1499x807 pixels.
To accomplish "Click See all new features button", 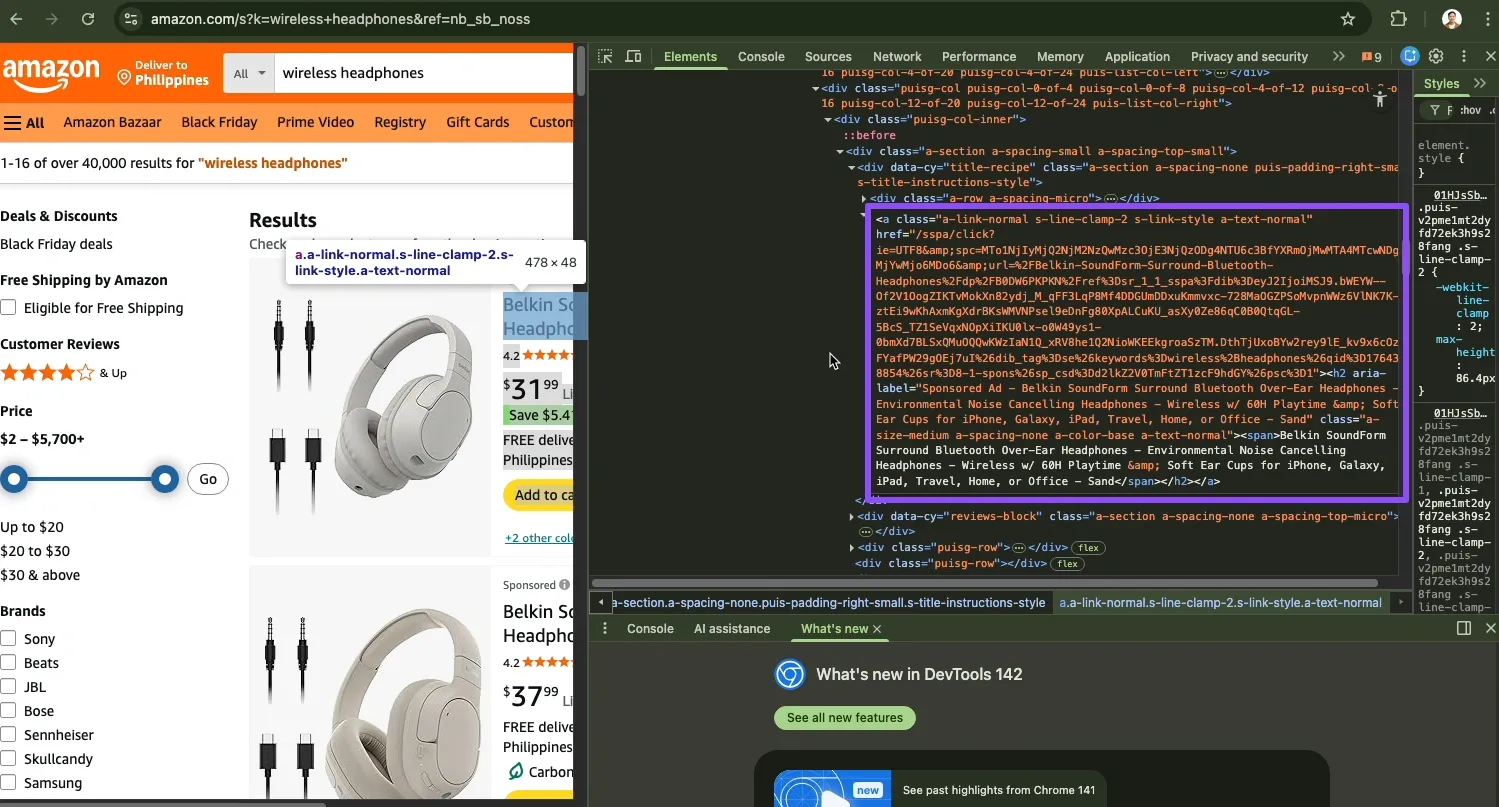I will [844, 718].
